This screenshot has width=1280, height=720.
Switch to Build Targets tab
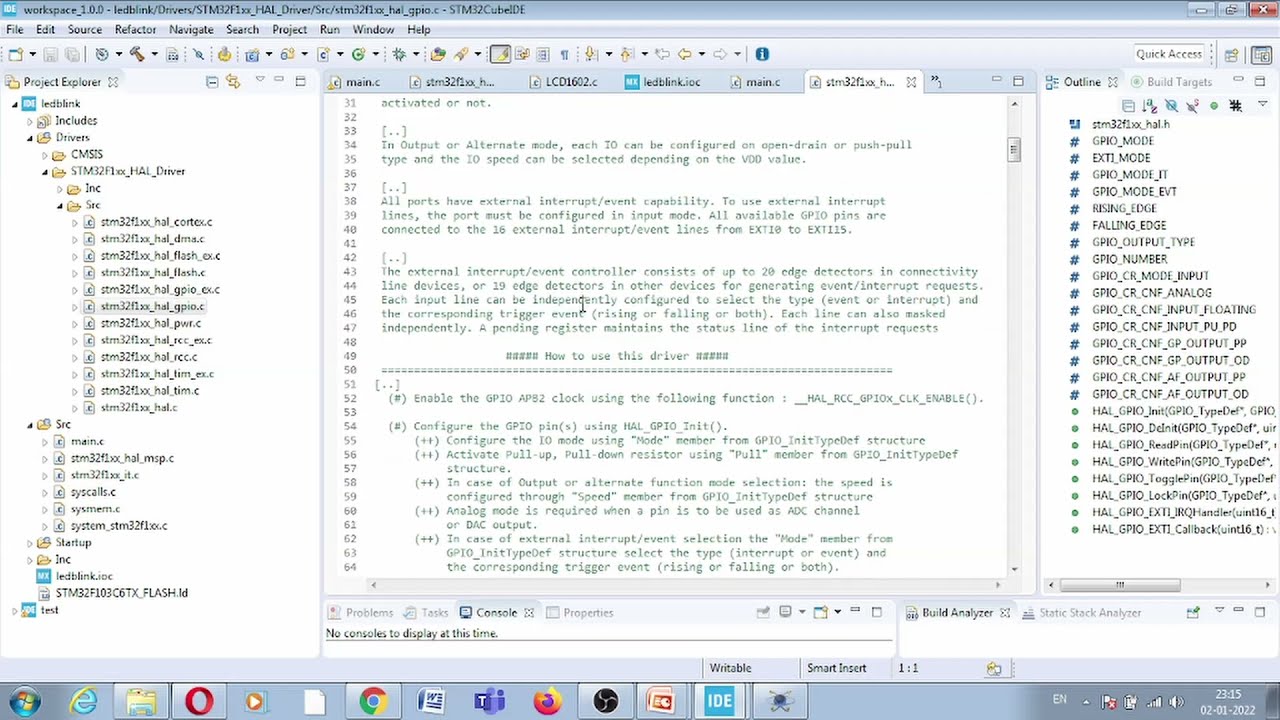tap(1170, 82)
